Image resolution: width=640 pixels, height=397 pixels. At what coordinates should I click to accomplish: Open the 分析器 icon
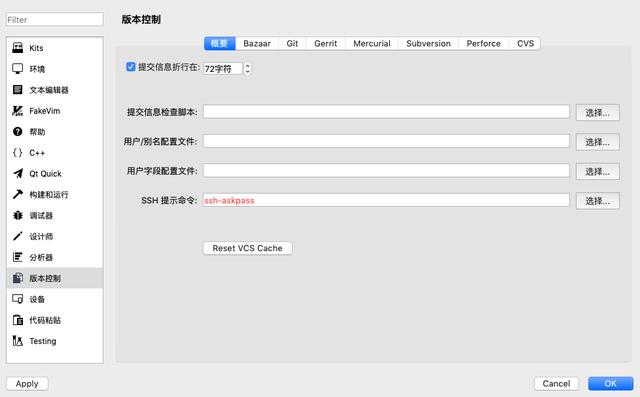pos(18,257)
